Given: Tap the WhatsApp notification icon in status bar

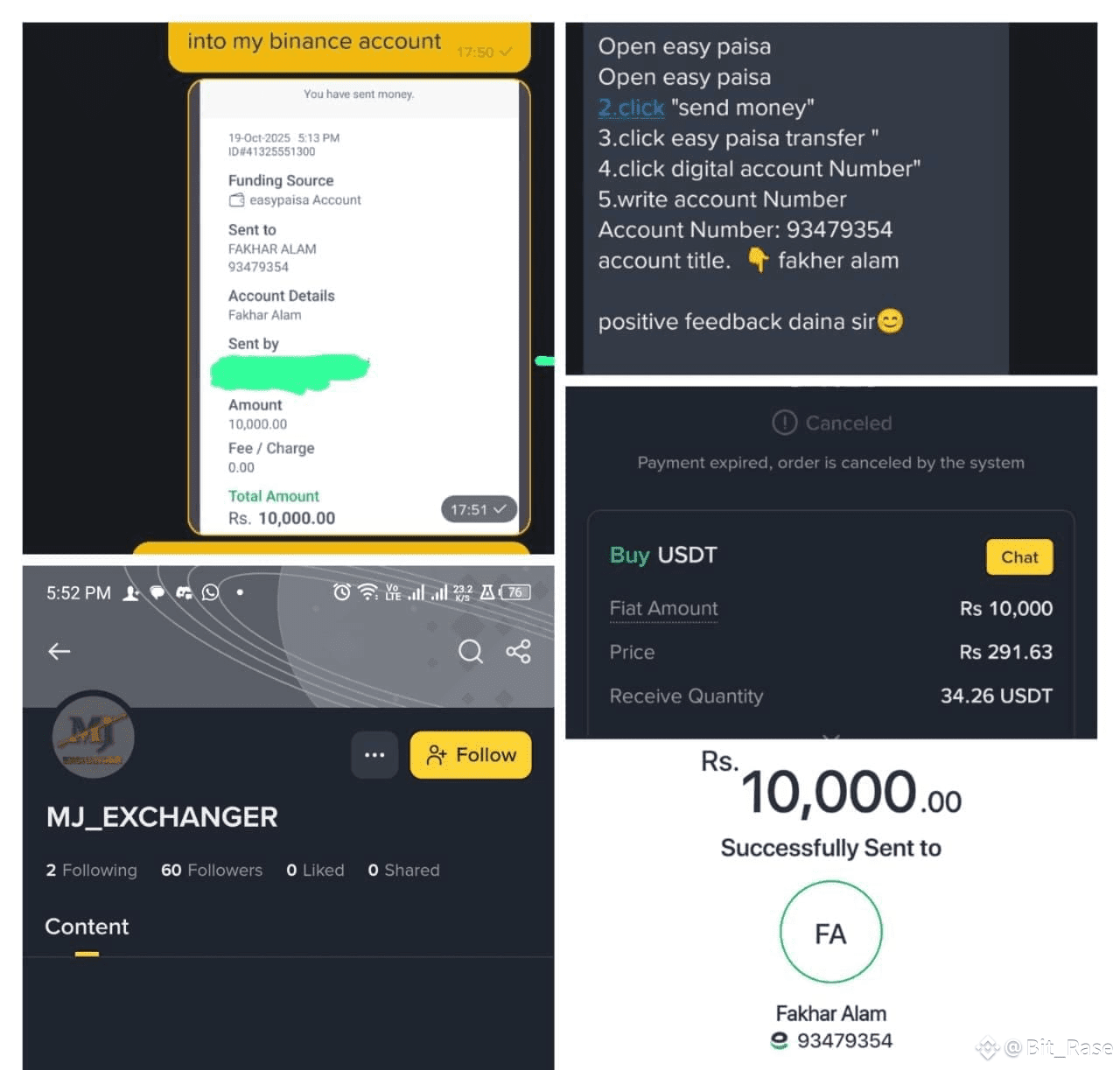Looking at the screenshot, I should click(210, 592).
